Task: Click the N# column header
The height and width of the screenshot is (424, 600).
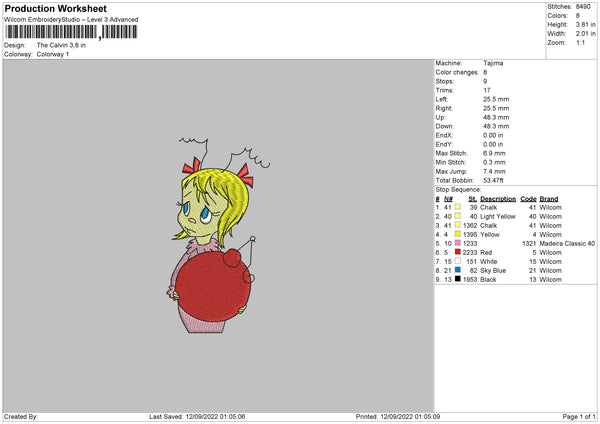Action: pos(448,199)
